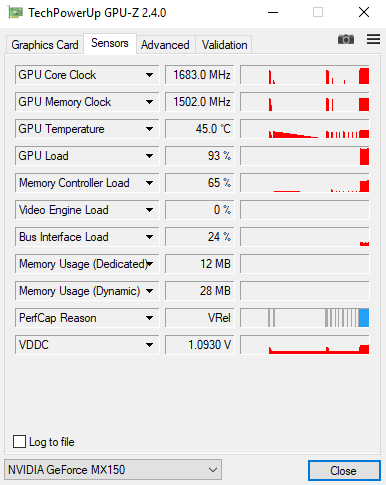386x485 pixels.
Task: Minimize the GPU-Z window
Action: [273, 13]
